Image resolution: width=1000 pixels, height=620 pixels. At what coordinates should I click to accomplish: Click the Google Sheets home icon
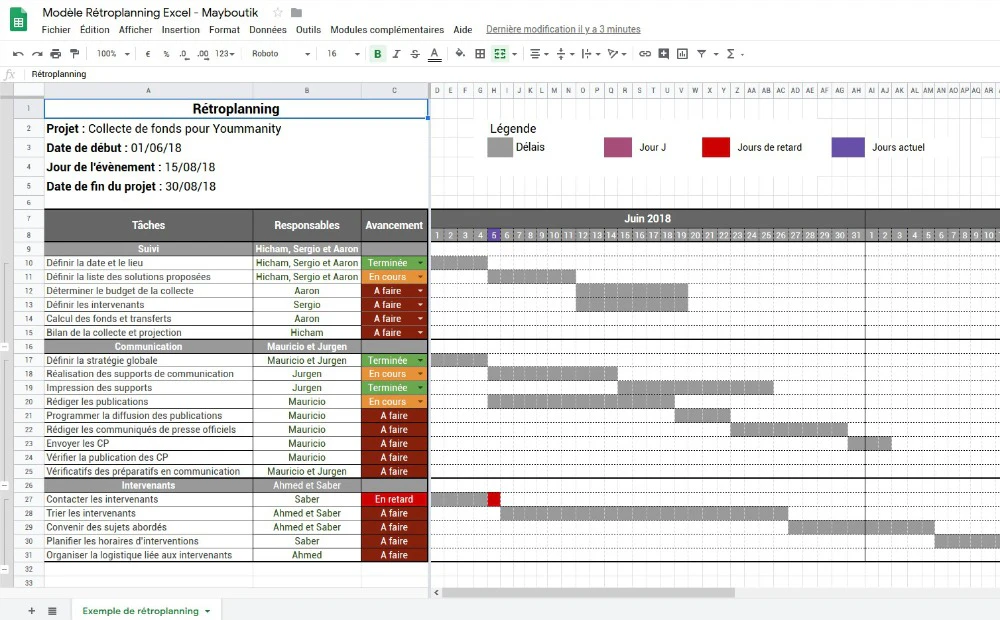click(18, 19)
